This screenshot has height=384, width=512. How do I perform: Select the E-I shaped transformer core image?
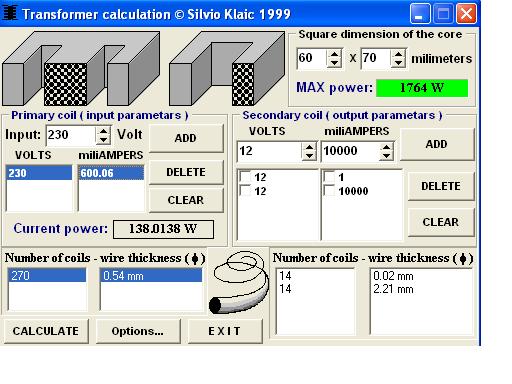(81, 69)
